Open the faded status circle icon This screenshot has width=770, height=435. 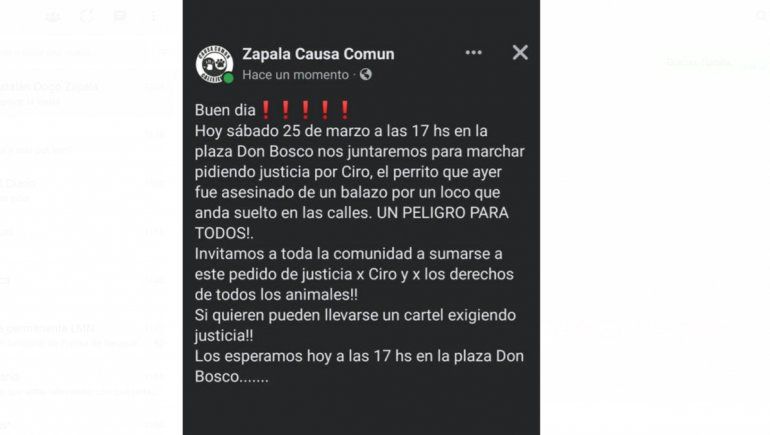[86, 16]
